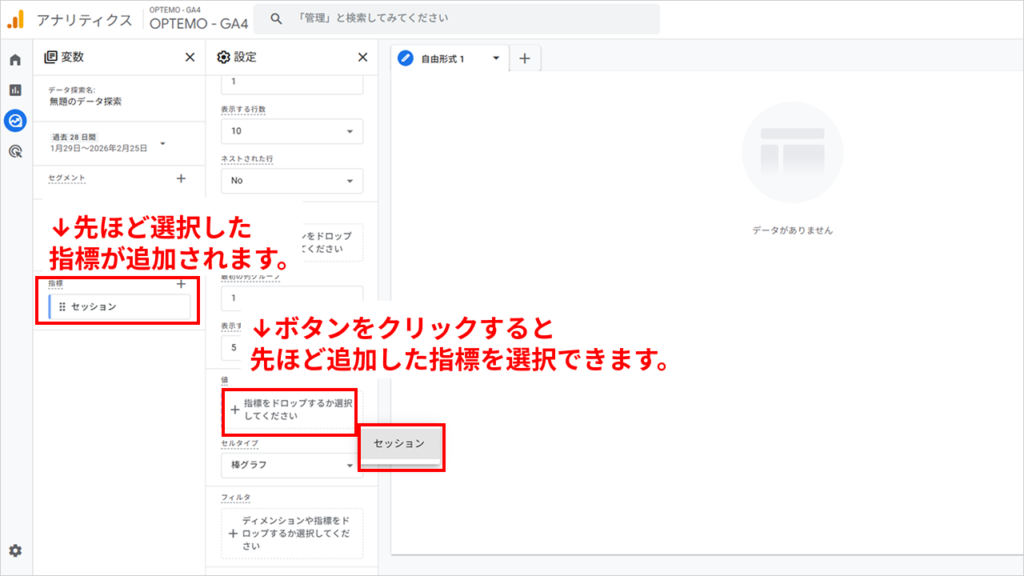Add a segment using the セグメント plus
The image size is (1024, 576).
click(182, 178)
